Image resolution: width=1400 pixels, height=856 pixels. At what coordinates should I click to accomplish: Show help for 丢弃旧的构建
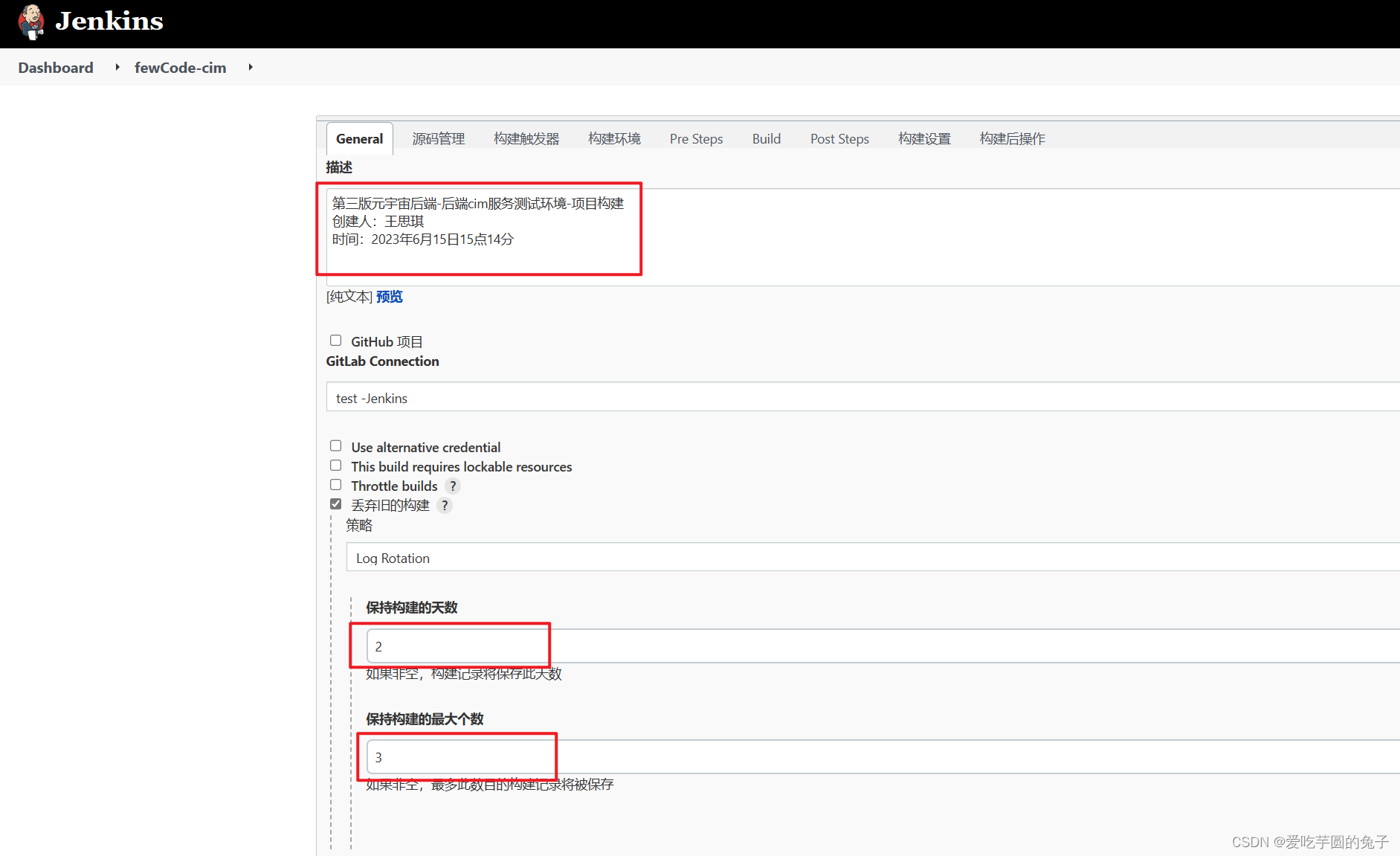click(x=445, y=505)
